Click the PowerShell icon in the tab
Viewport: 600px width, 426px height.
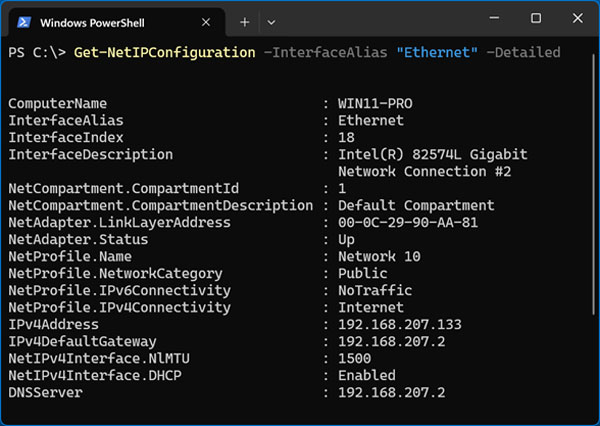(x=24, y=23)
